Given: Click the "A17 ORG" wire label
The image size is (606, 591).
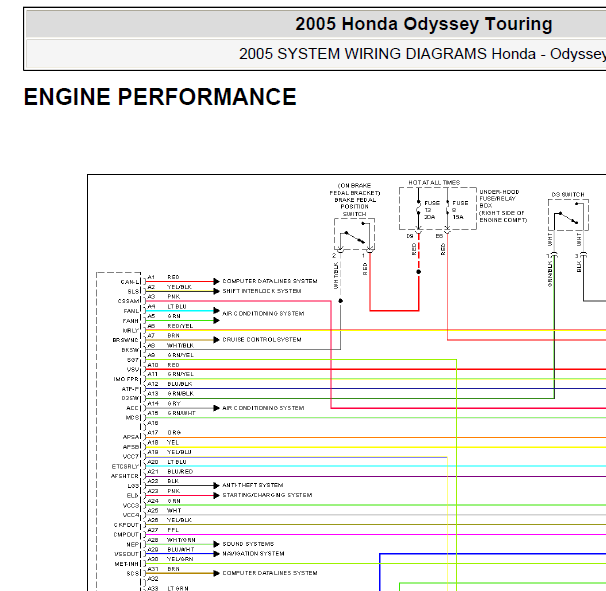Looking at the screenshot, I should (164, 433).
